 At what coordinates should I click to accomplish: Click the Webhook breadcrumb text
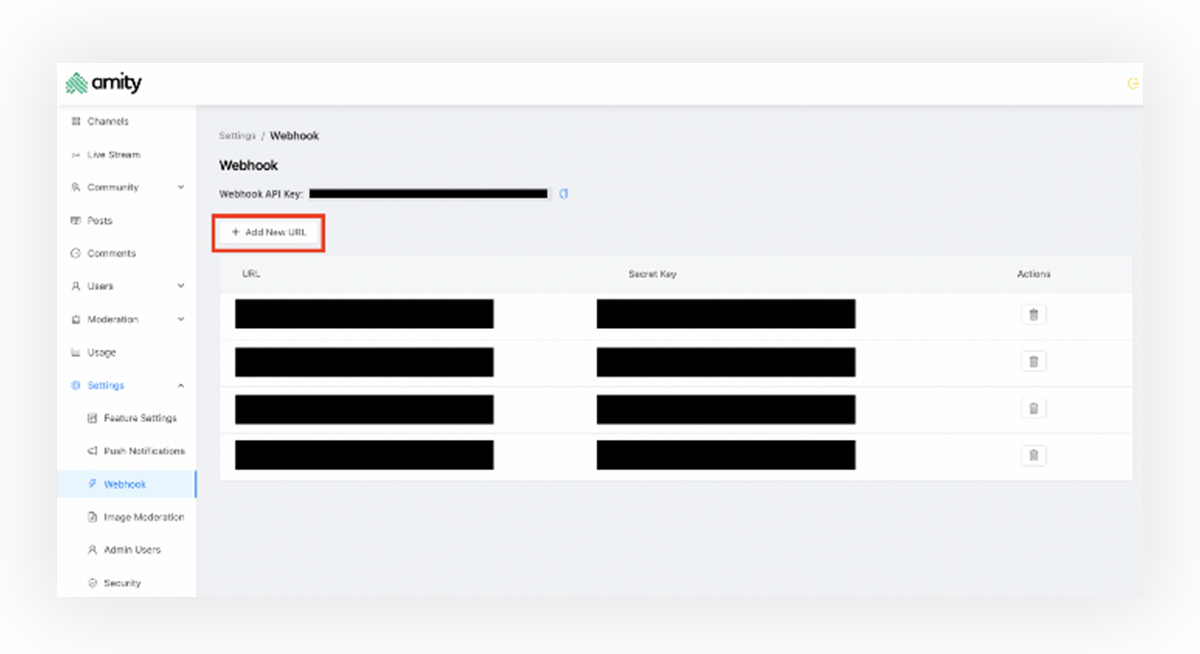click(x=295, y=136)
